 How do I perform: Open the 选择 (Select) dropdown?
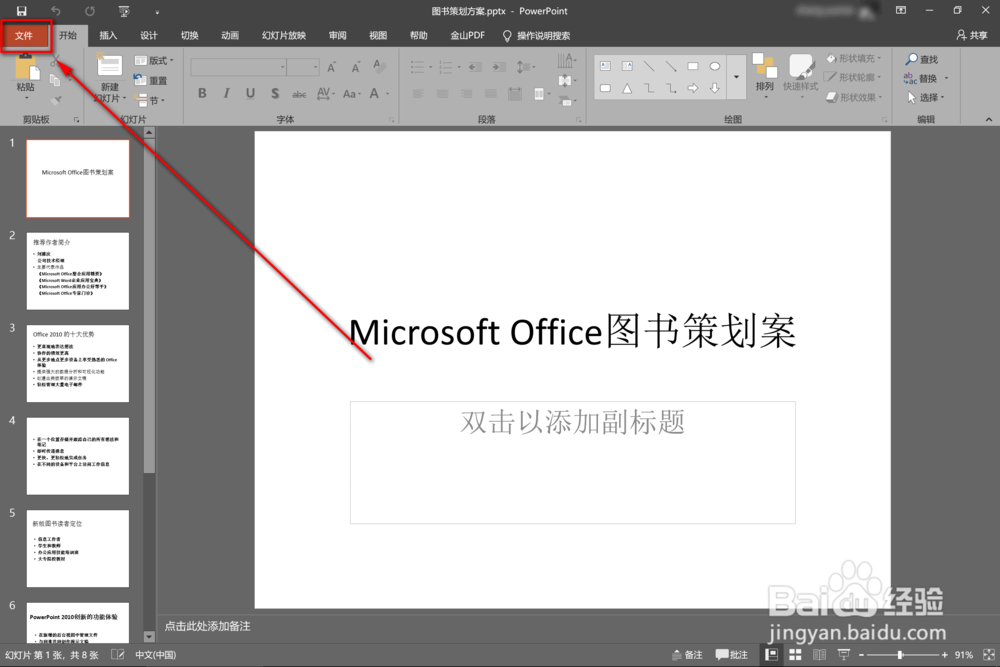coord(925,98)
